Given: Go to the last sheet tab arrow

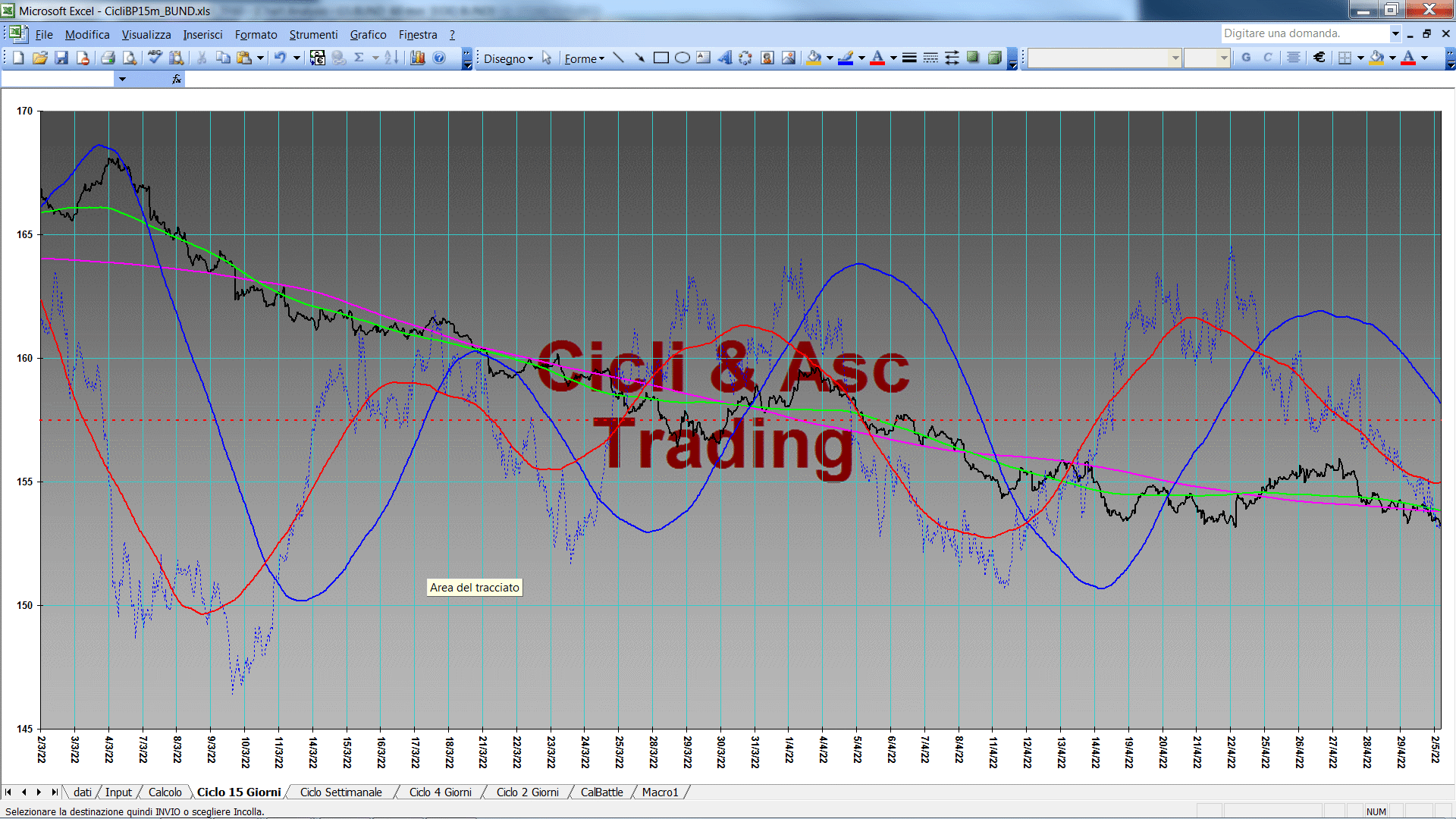Looking at the screenshot, I should 54,792.
